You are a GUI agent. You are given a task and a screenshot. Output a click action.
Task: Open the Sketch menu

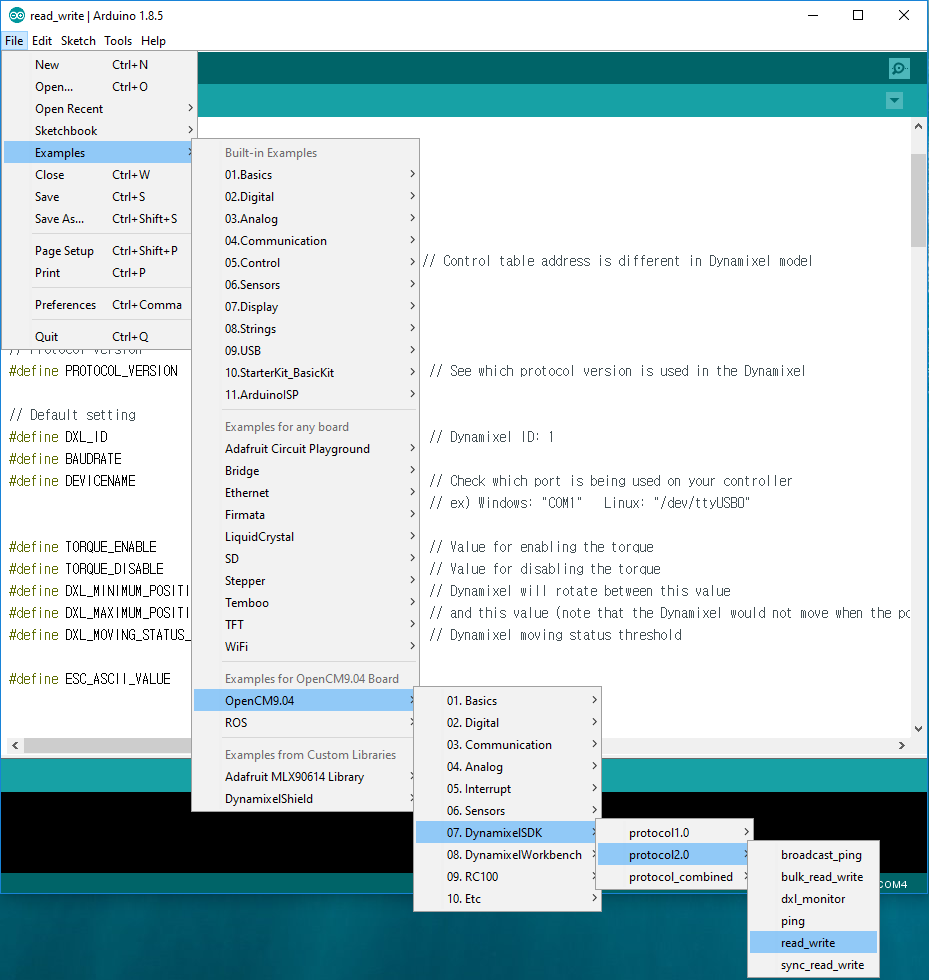click(x=78, y=41)
